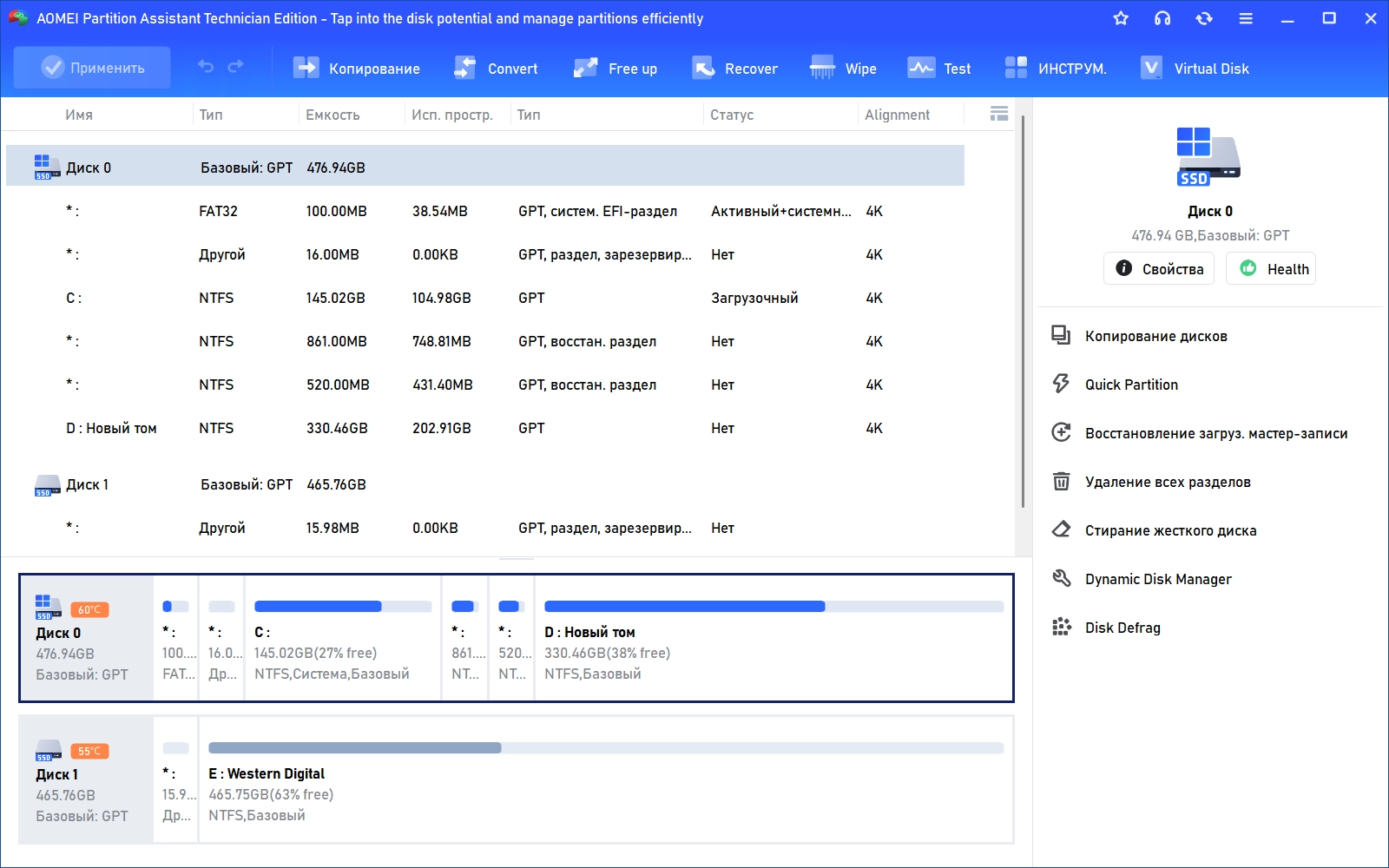Screen dimensions: 1389x868
Task: Select the E: Western Digital partition block
Action: [x=605, y=779]
